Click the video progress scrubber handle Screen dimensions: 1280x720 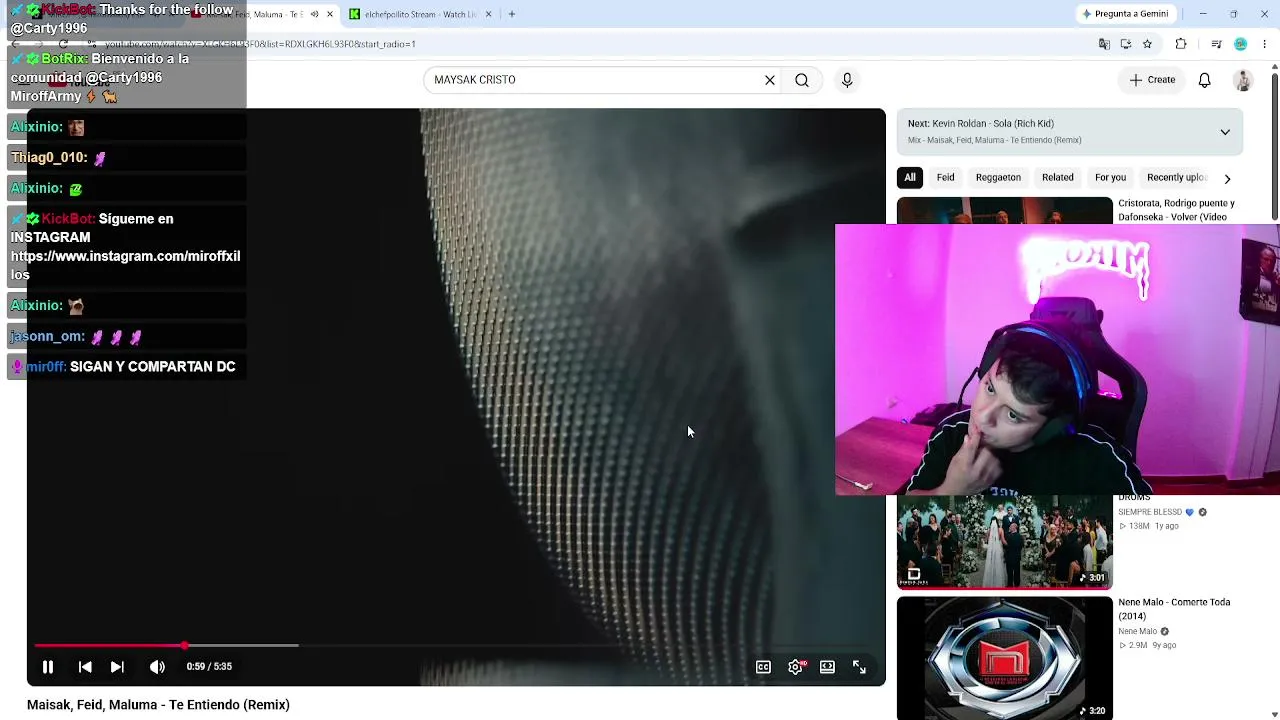point(184,646)
